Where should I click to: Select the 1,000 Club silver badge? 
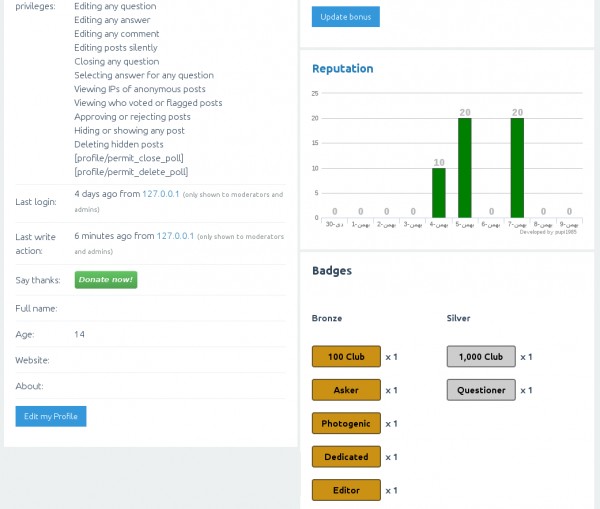481,356
